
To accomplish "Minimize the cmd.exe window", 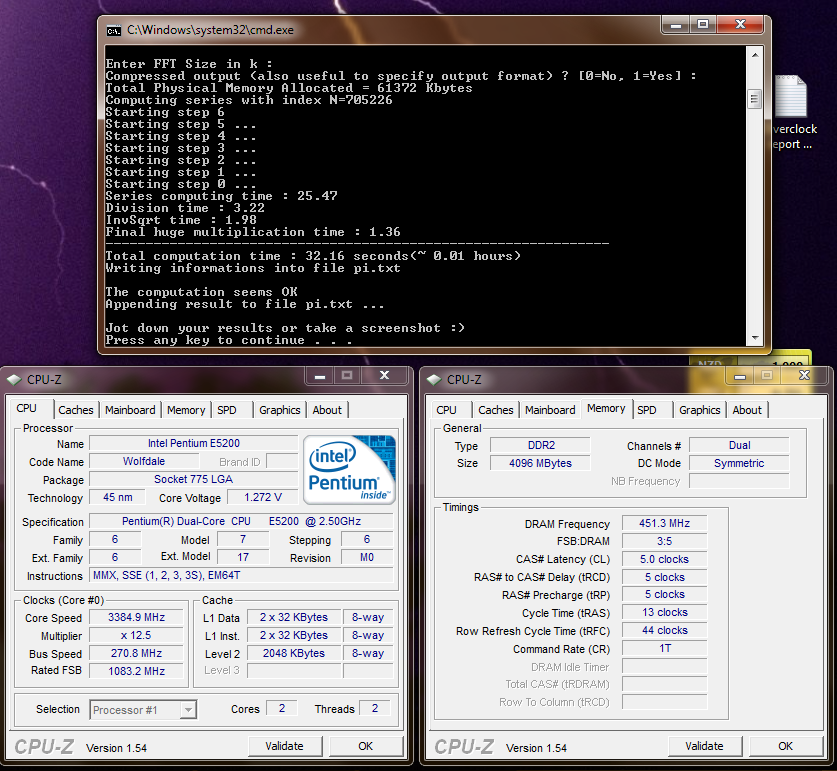I will pos(676,25).
